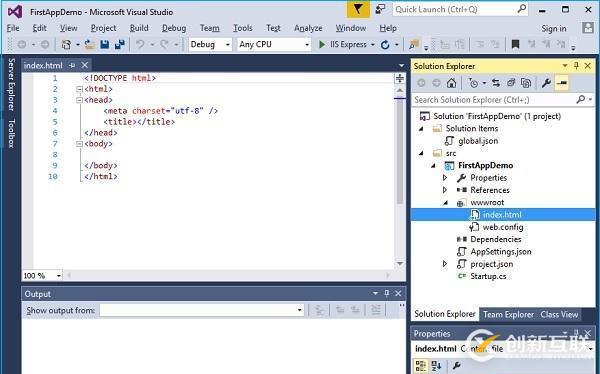Click the Refresh browser icon
Image resolution: width=600 pixels, height=374 pixels.
pos(385,45)
